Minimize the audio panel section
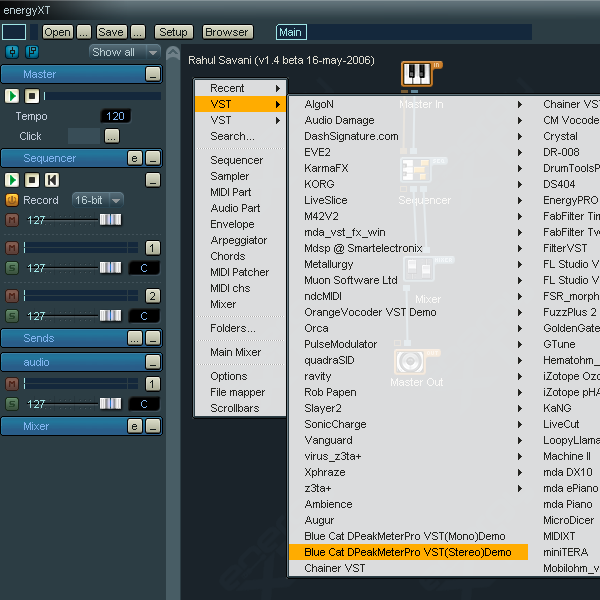Screen dimensions: 600x600 click(153, 362)
